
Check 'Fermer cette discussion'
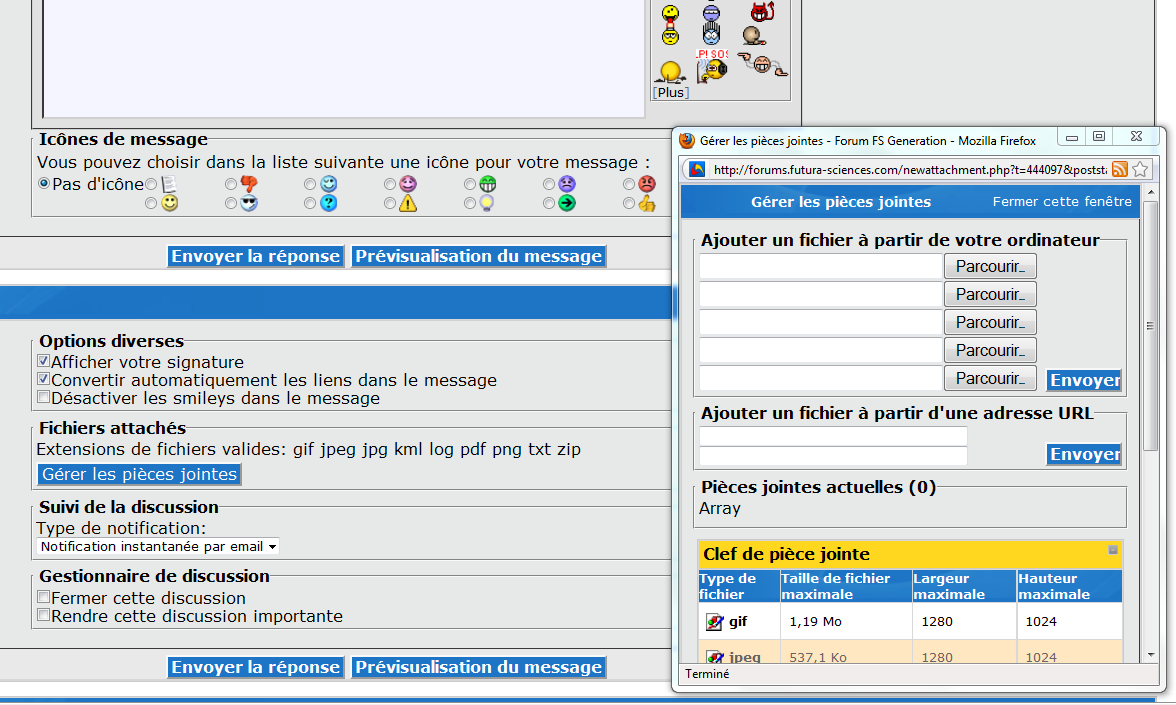[x=44, y=597]
